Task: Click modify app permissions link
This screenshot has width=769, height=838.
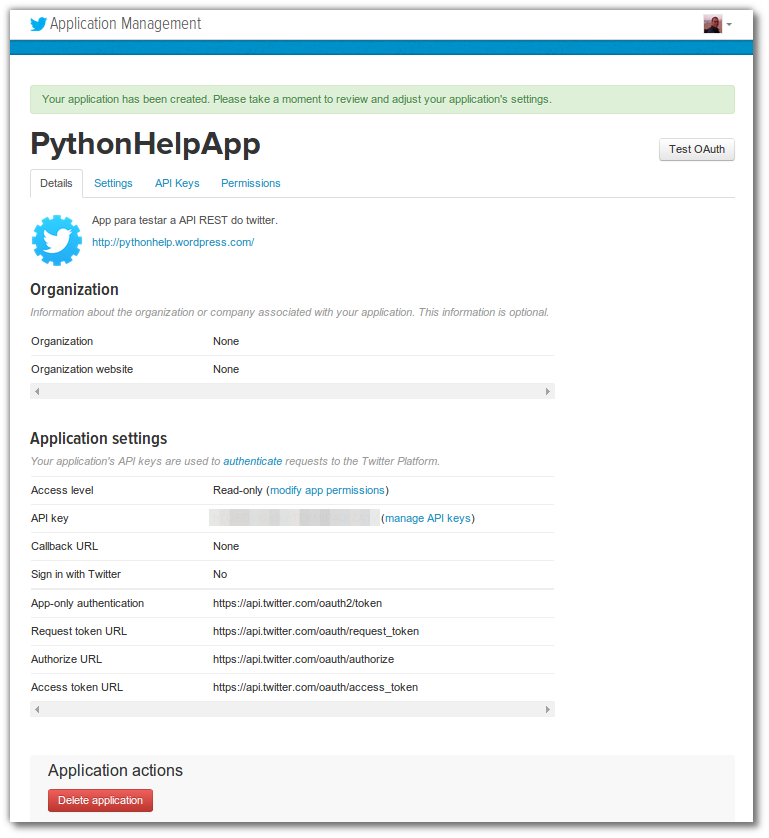Action: (327, 490)
